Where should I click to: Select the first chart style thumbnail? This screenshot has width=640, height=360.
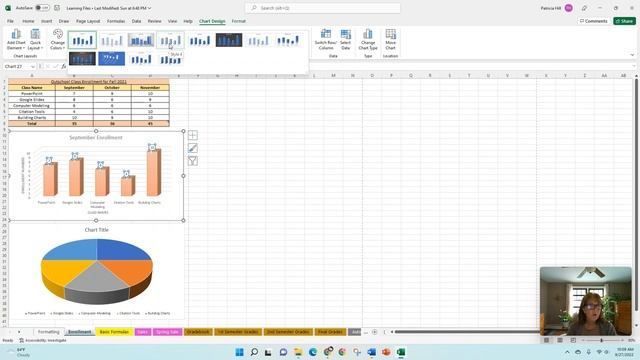pyautogui.click(x=82, y=40)
